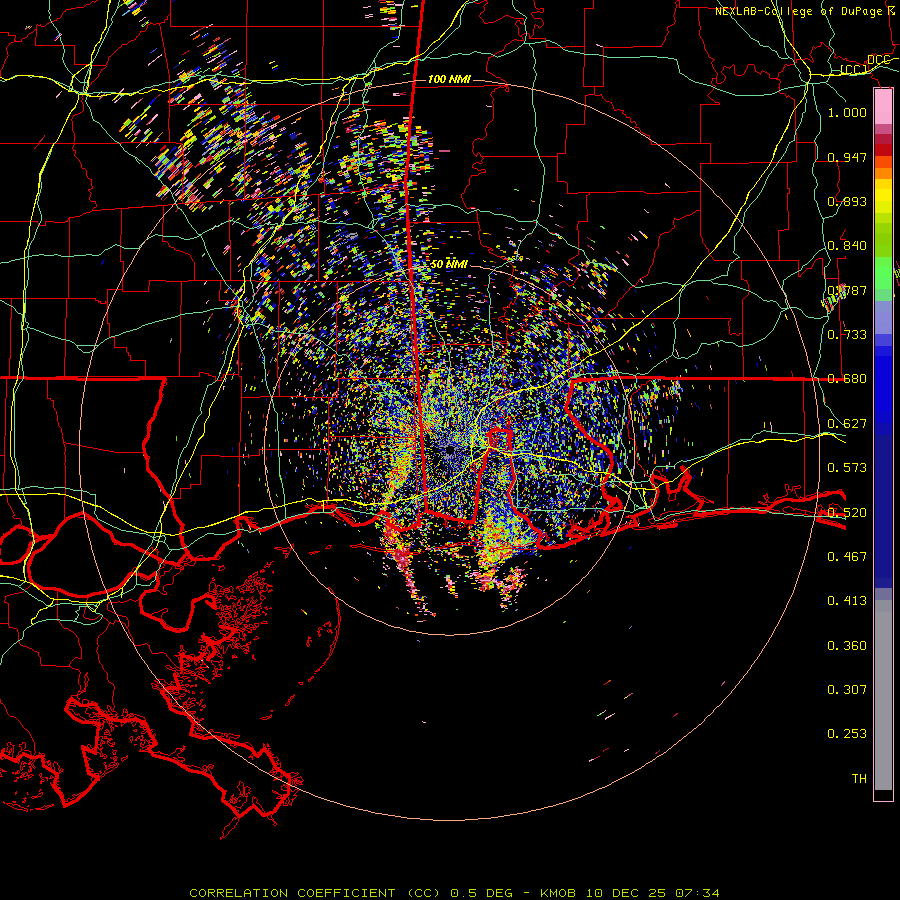Click the 0.573 legend value
The height and width of the screenshot is (900, 900).
pyautogui.click(x=847, y=468)
